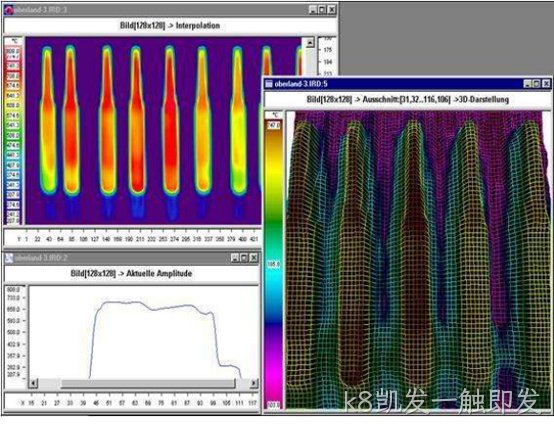Maximize the Aktuelle Amplitude window
The width and height of the screenshot is (554, 425).
244,258
